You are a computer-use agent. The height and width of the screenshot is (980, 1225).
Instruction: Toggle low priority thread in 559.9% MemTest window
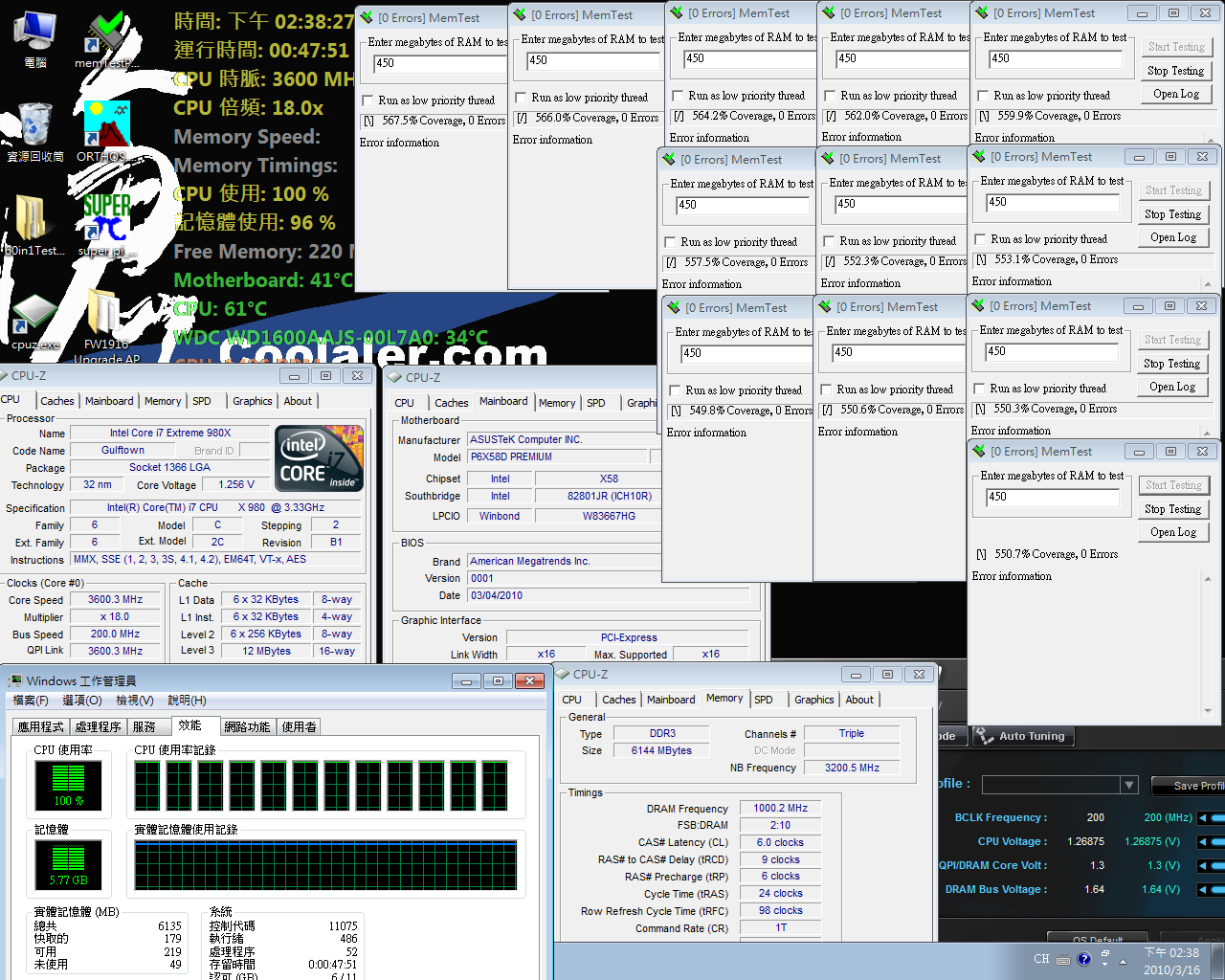coord(983,96)
